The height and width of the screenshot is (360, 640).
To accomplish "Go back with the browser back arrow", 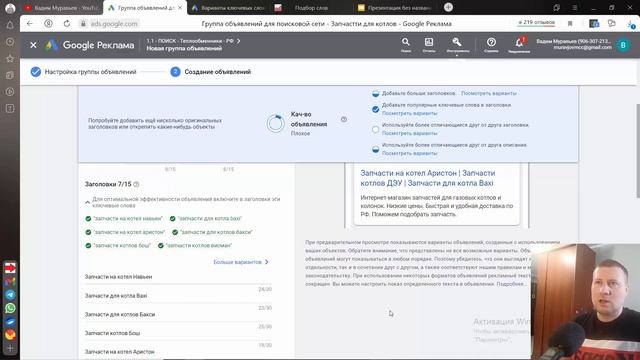I will pos(29,24).
